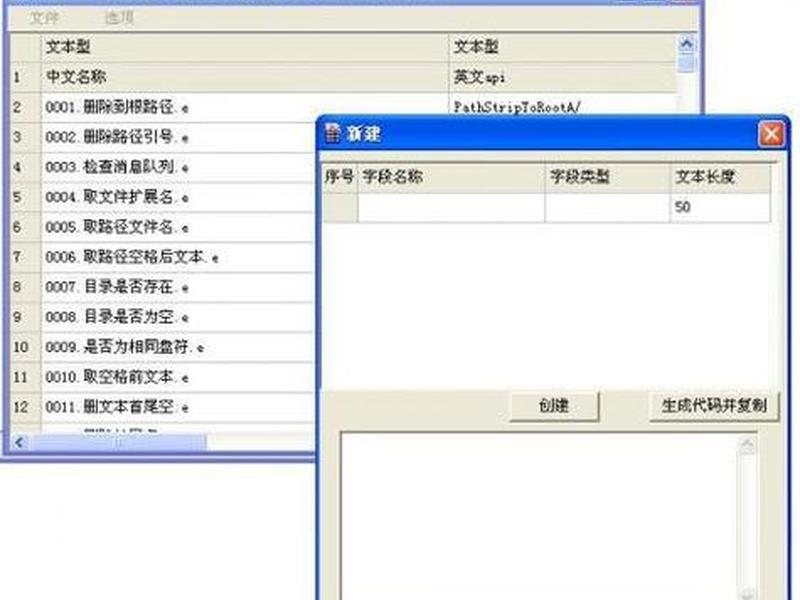Click the 文本长度 cell showing 50
The width and height of the screenshot is (800, 600).
click(720, 208)
